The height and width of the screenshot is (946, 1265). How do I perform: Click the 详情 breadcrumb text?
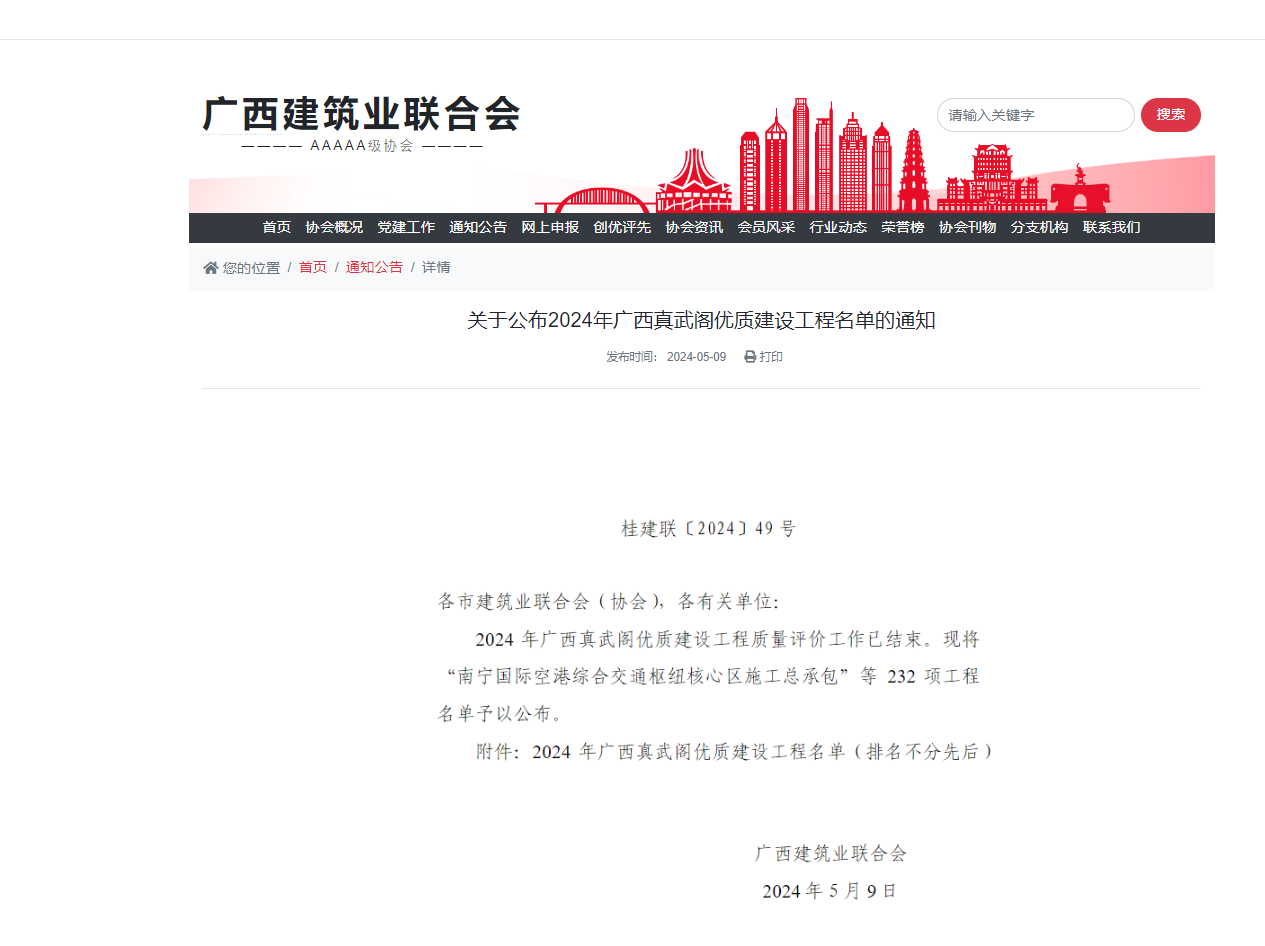tap(436, 268)
